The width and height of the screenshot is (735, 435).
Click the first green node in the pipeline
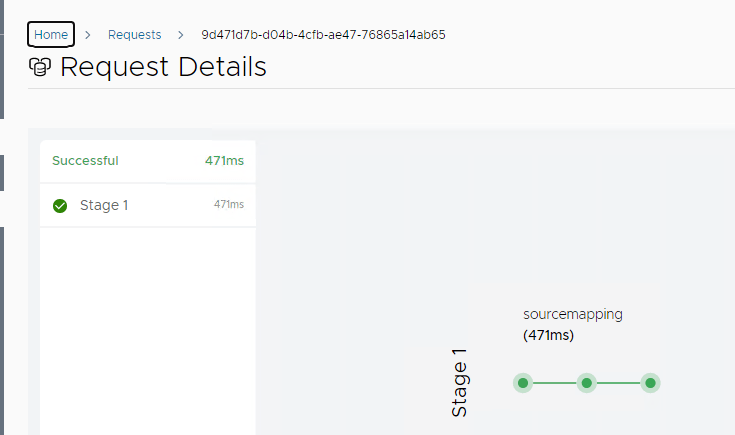click(x=522, y=383)
